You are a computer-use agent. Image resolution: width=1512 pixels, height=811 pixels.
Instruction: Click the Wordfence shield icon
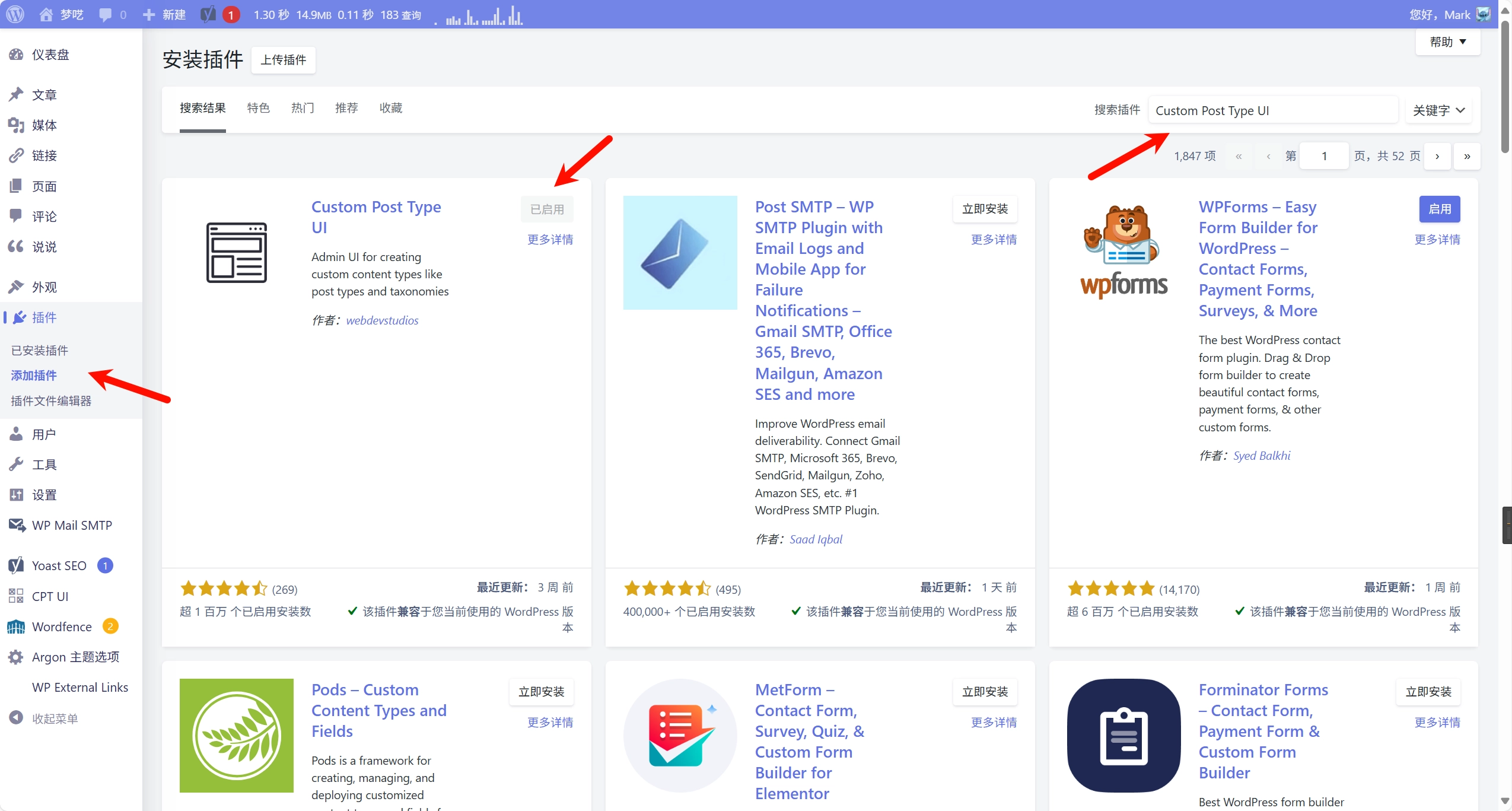coord(16,626)
